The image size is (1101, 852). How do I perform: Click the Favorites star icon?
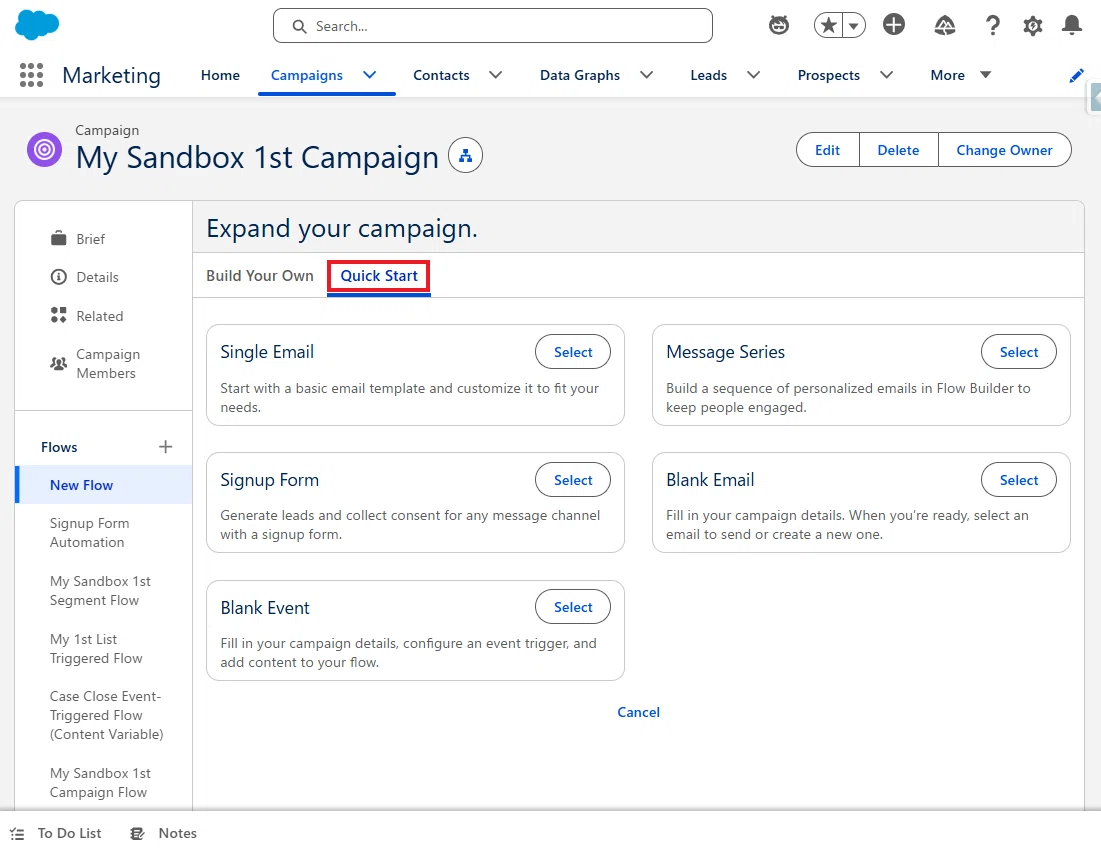829,26
